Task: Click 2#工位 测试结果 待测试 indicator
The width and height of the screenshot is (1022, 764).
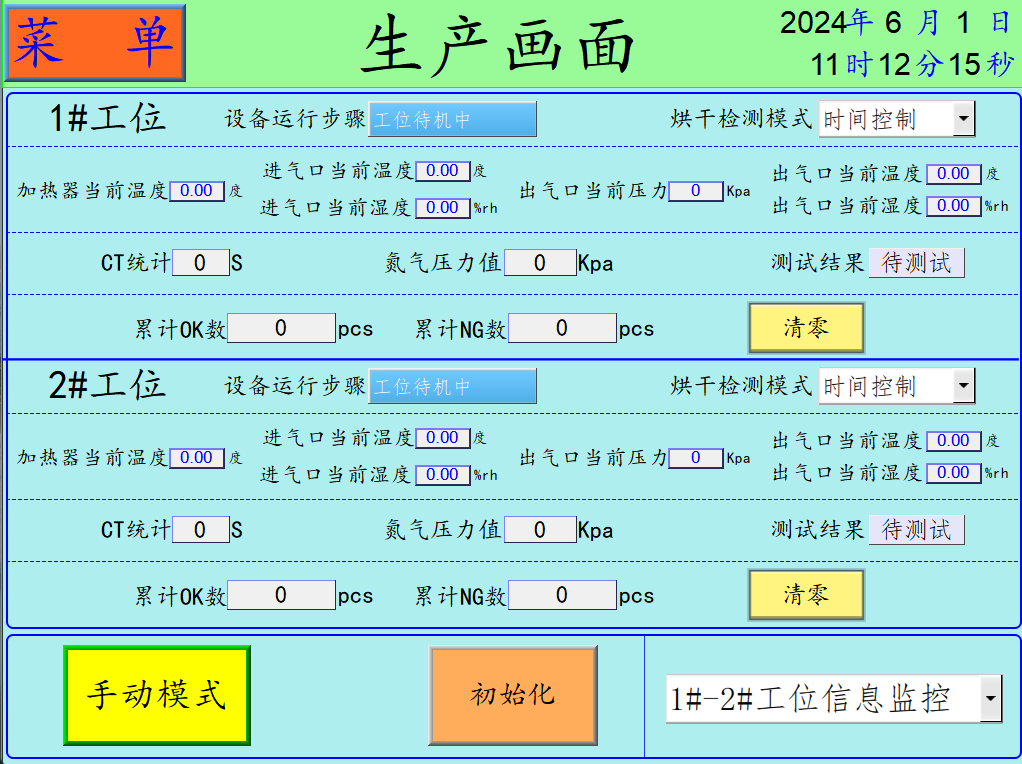Action: (x=916, y=530)
